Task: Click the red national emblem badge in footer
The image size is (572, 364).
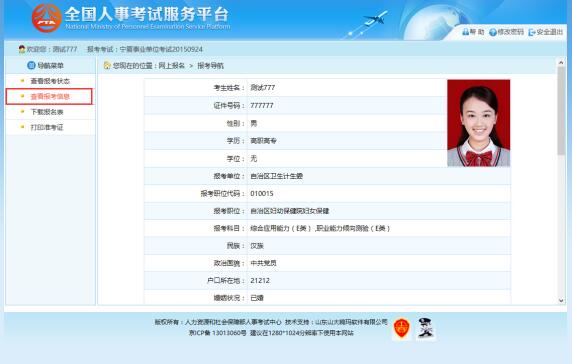Action: pyautogui.click(x=402, y=328)
